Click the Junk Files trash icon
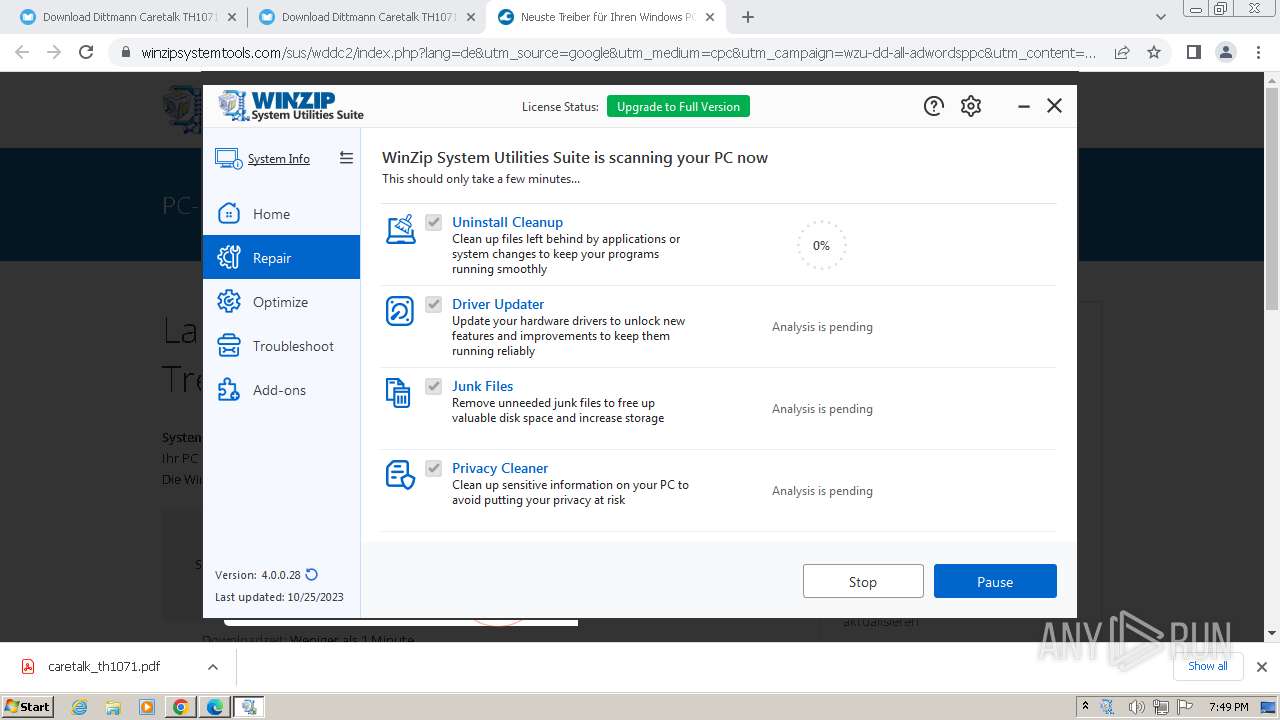Image resolution: width=1280 pixels, height=720 pixels. click(398, 393)
